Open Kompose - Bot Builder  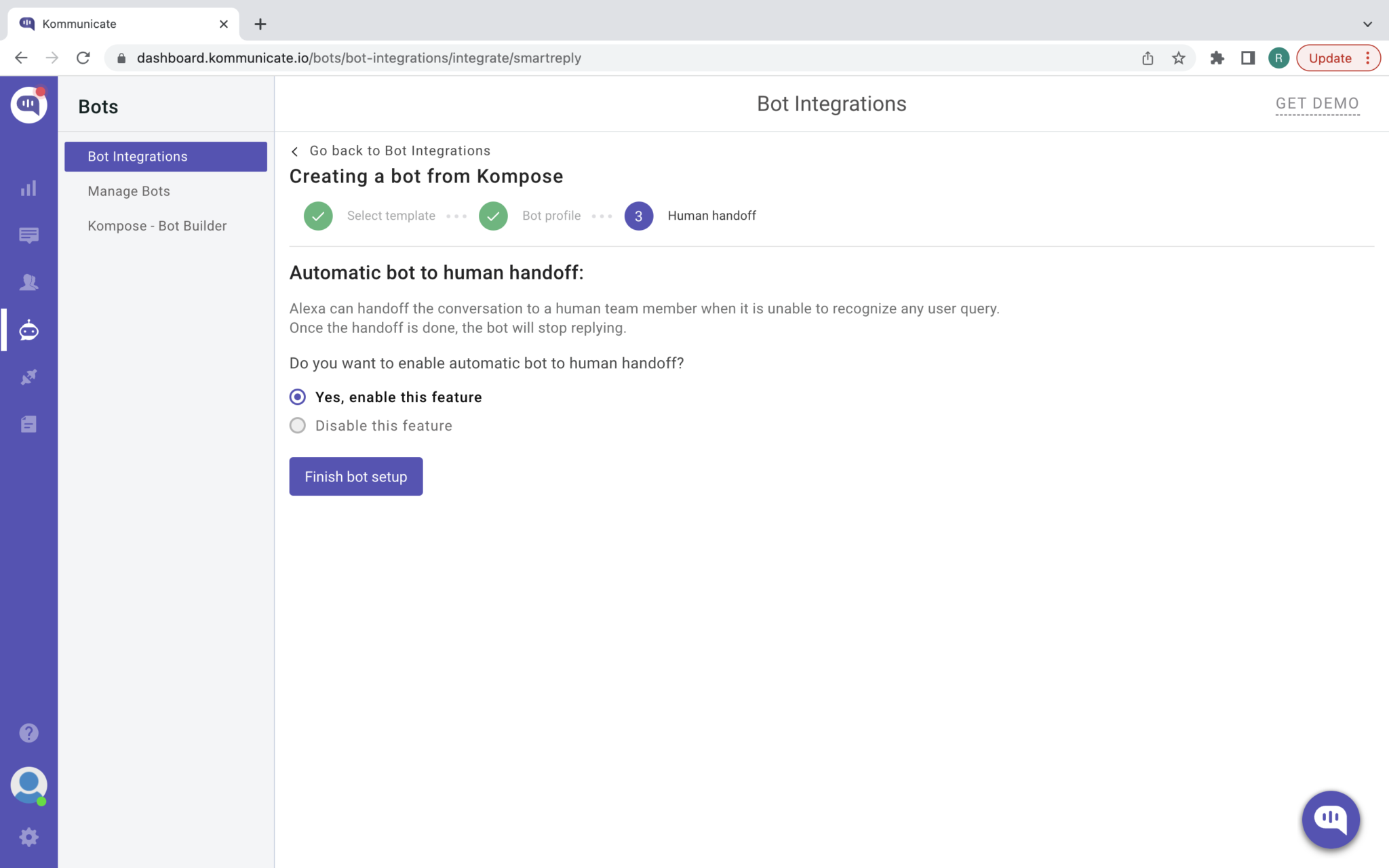pyautogui.click(x=157, y=225)
